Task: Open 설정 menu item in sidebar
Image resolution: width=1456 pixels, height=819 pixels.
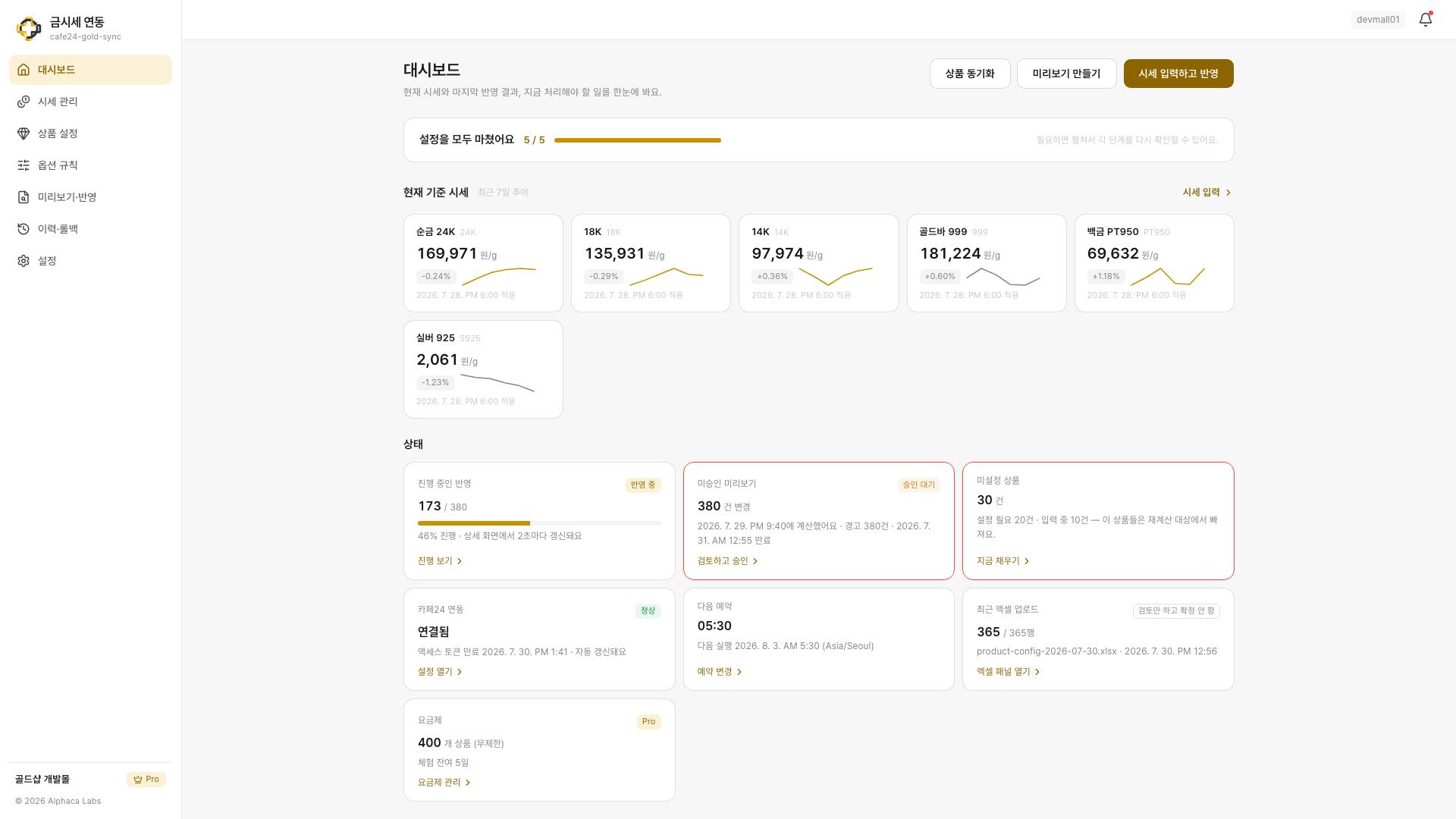Action: click(90, 261)
